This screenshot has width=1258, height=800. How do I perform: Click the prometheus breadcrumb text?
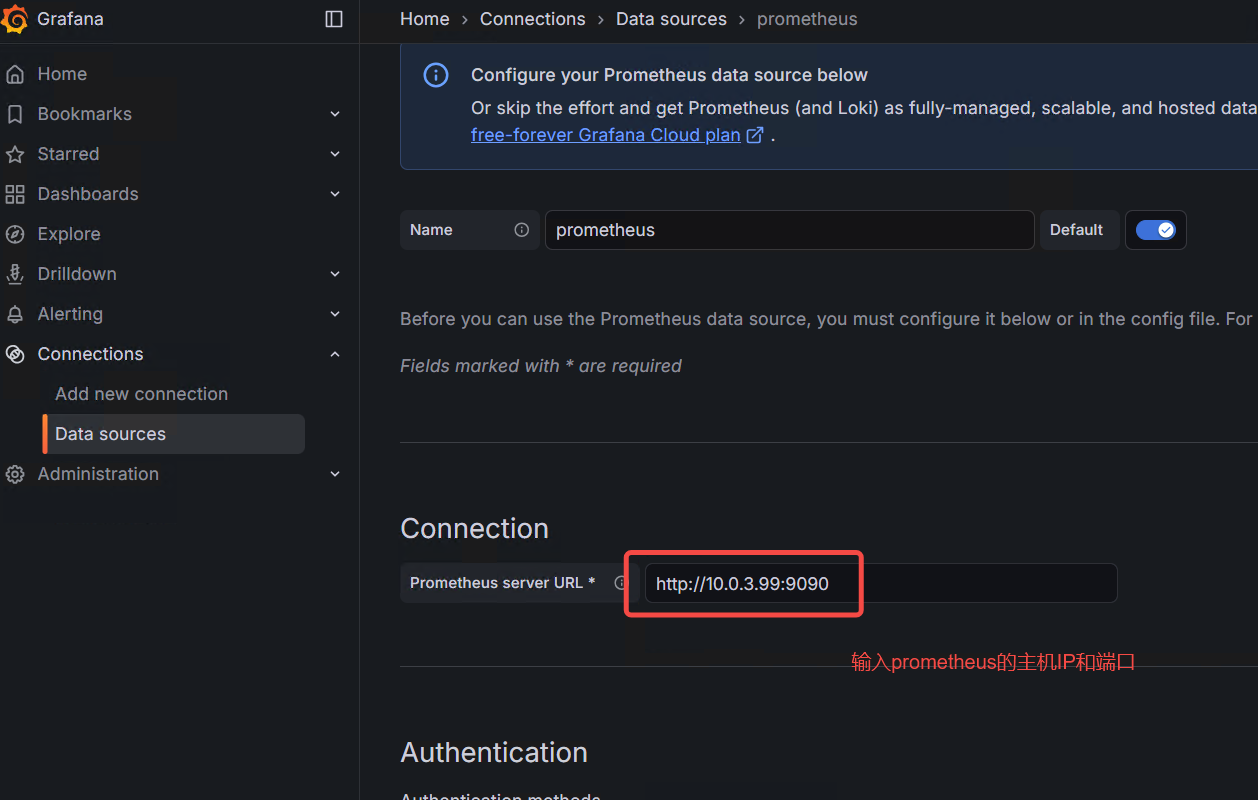(807, 19)
